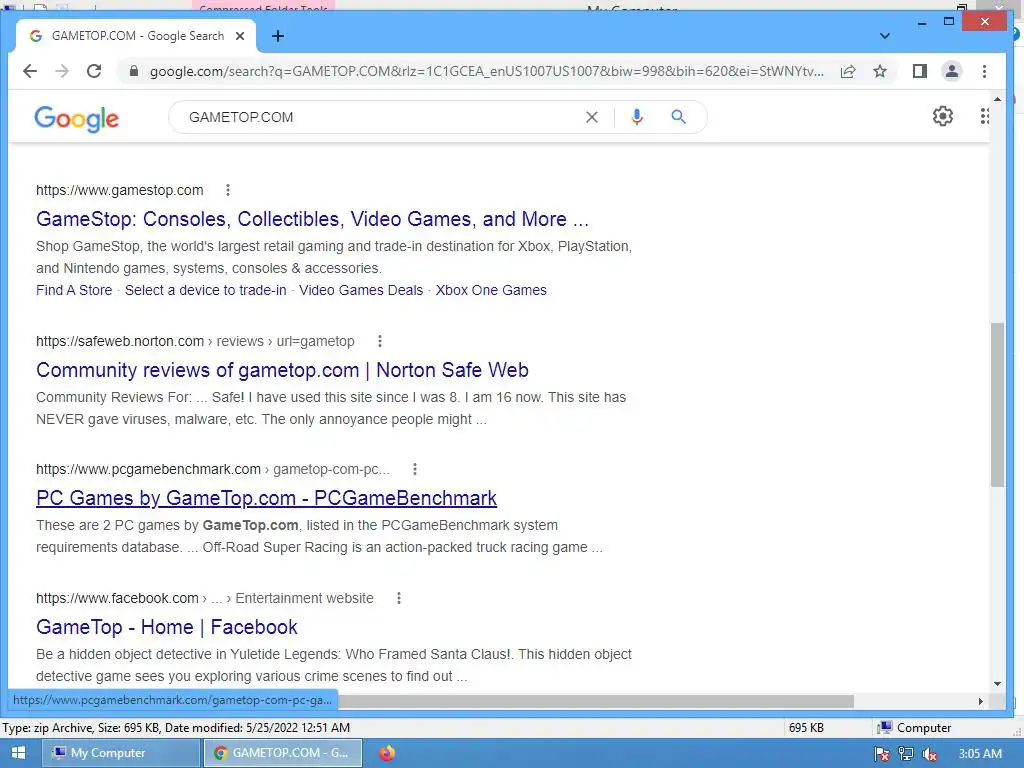Share this page via share icon
This screenshot has height=768, width=1024.
pos(848,71)
